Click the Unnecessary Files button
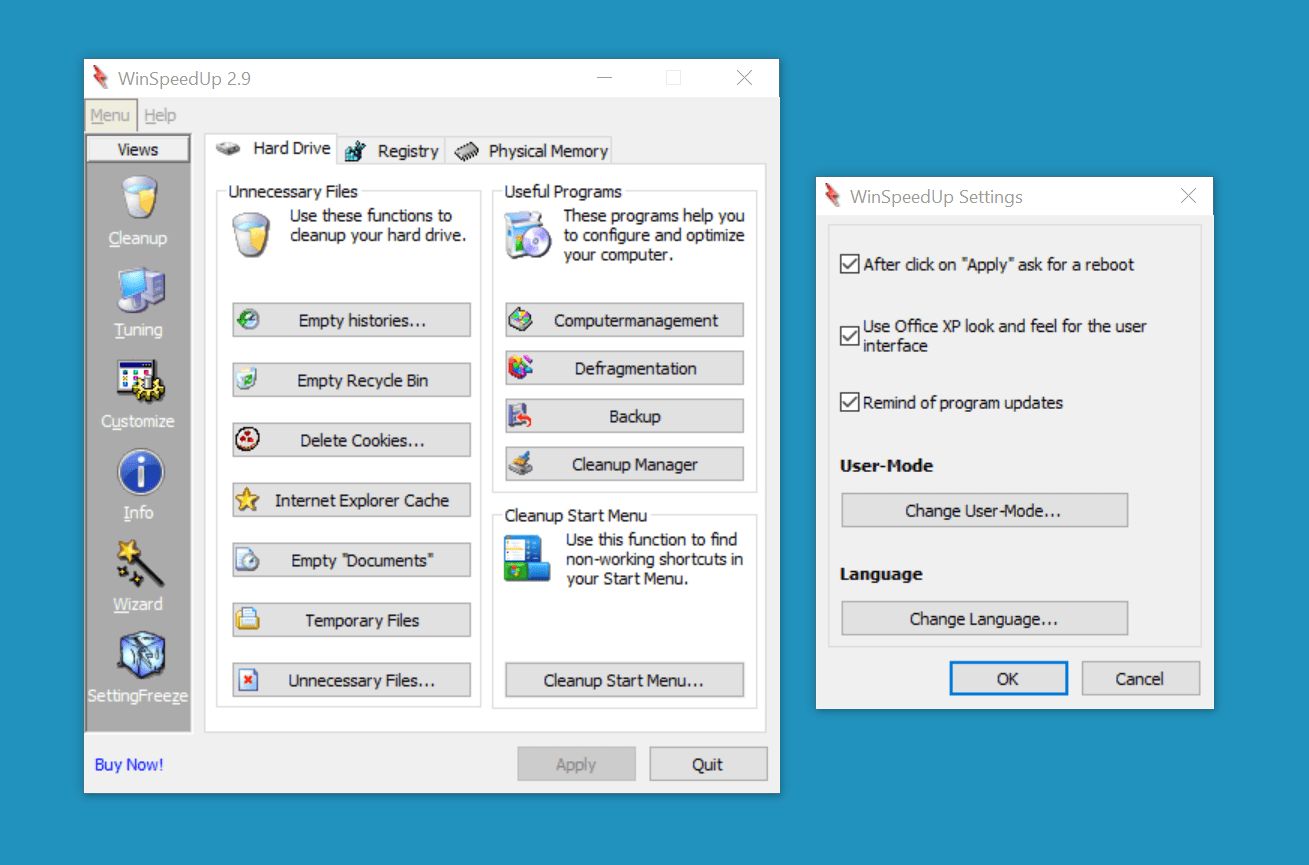This screenshot has width=1309, height=865. 352,680
